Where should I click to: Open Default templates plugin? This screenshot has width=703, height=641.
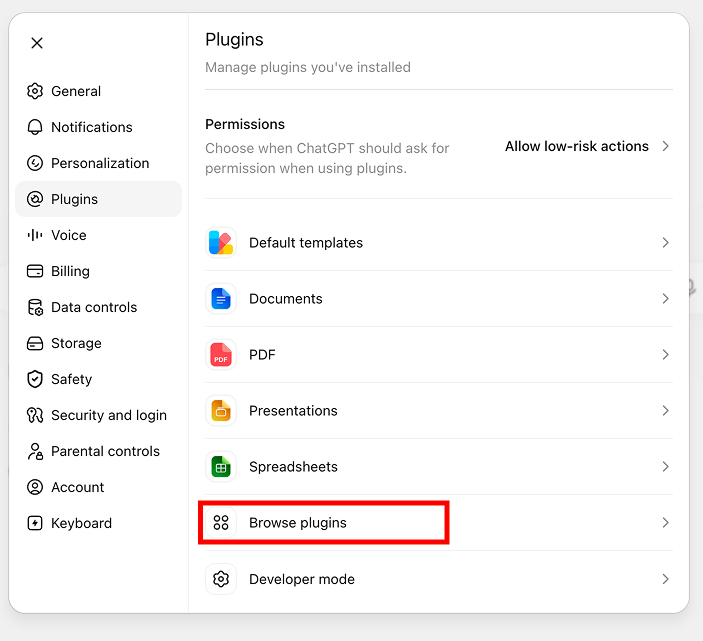pyautogui.click(x=439, y=243)
